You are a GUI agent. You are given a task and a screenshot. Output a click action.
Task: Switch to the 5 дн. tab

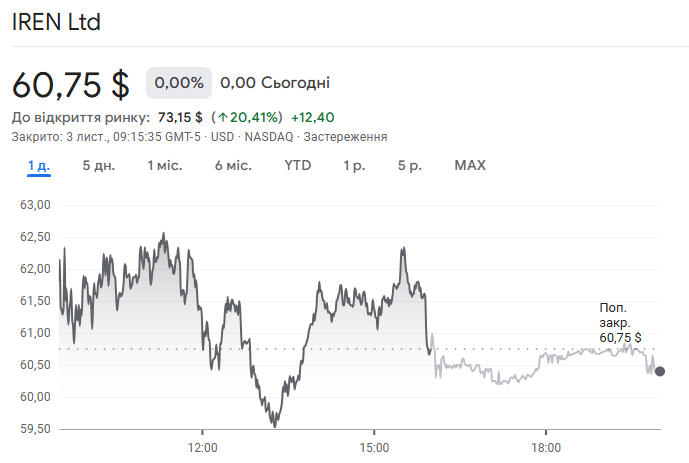[x=99, y=165]
